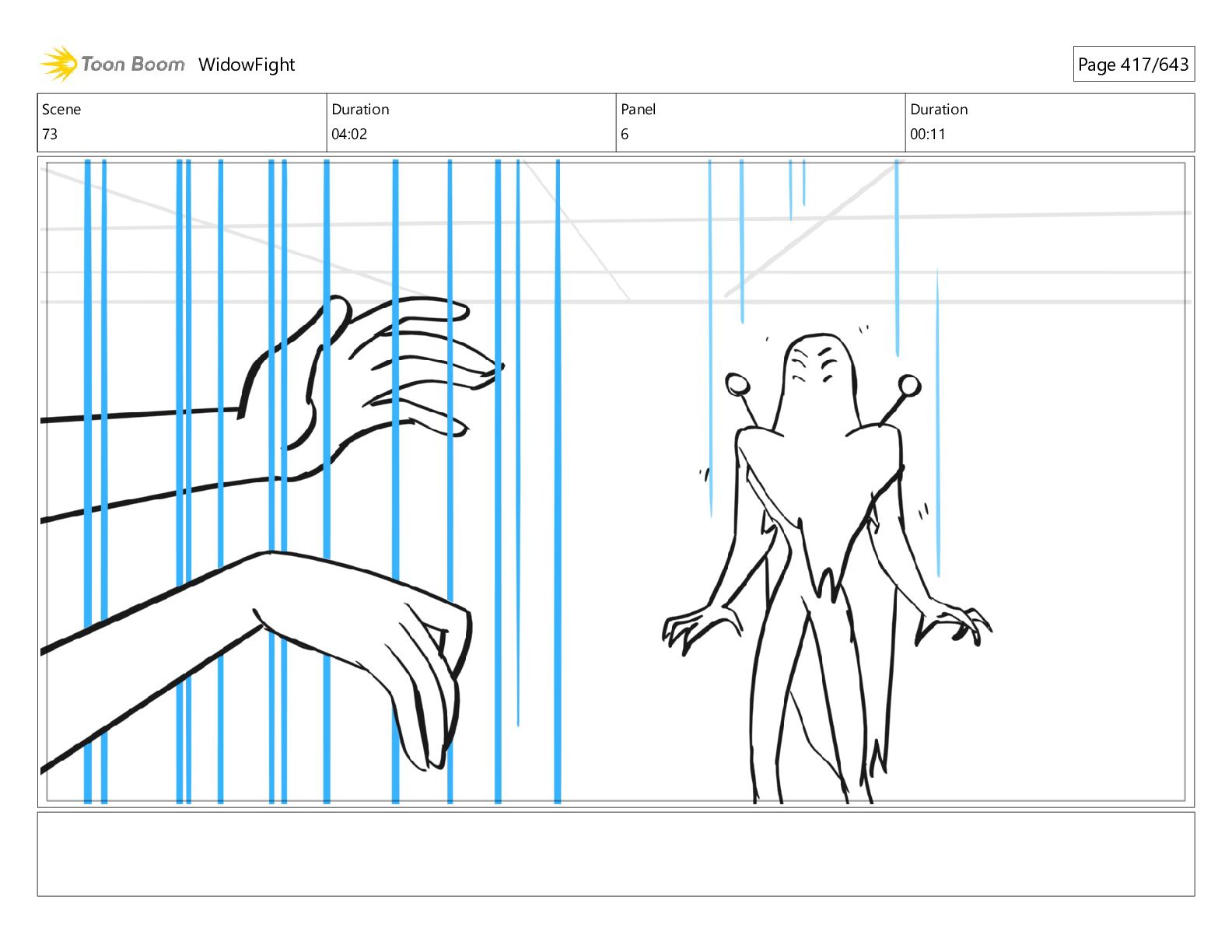Image resolution: width=1232 pixels, height=952 pixels.
Task: Click the panel duration value 00:11
Action: [x=928, y=134]
